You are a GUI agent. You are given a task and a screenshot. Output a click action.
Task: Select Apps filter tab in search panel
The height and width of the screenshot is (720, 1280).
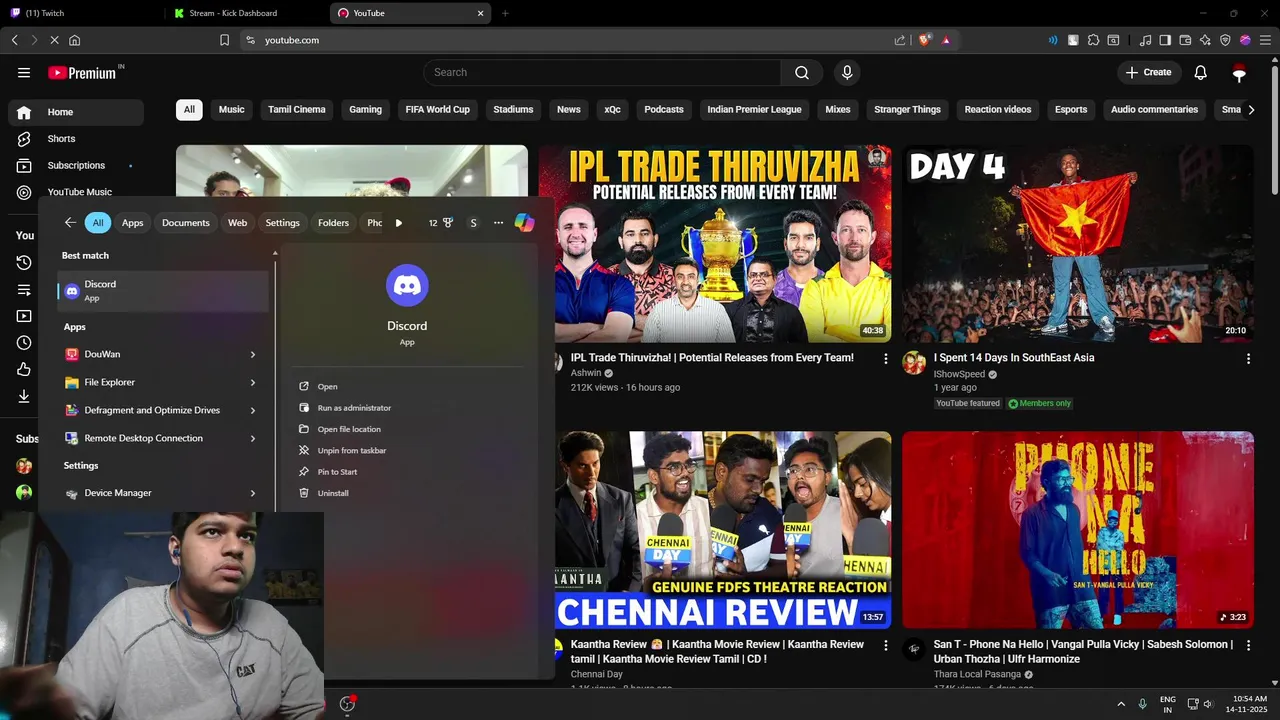coord(133,223)
